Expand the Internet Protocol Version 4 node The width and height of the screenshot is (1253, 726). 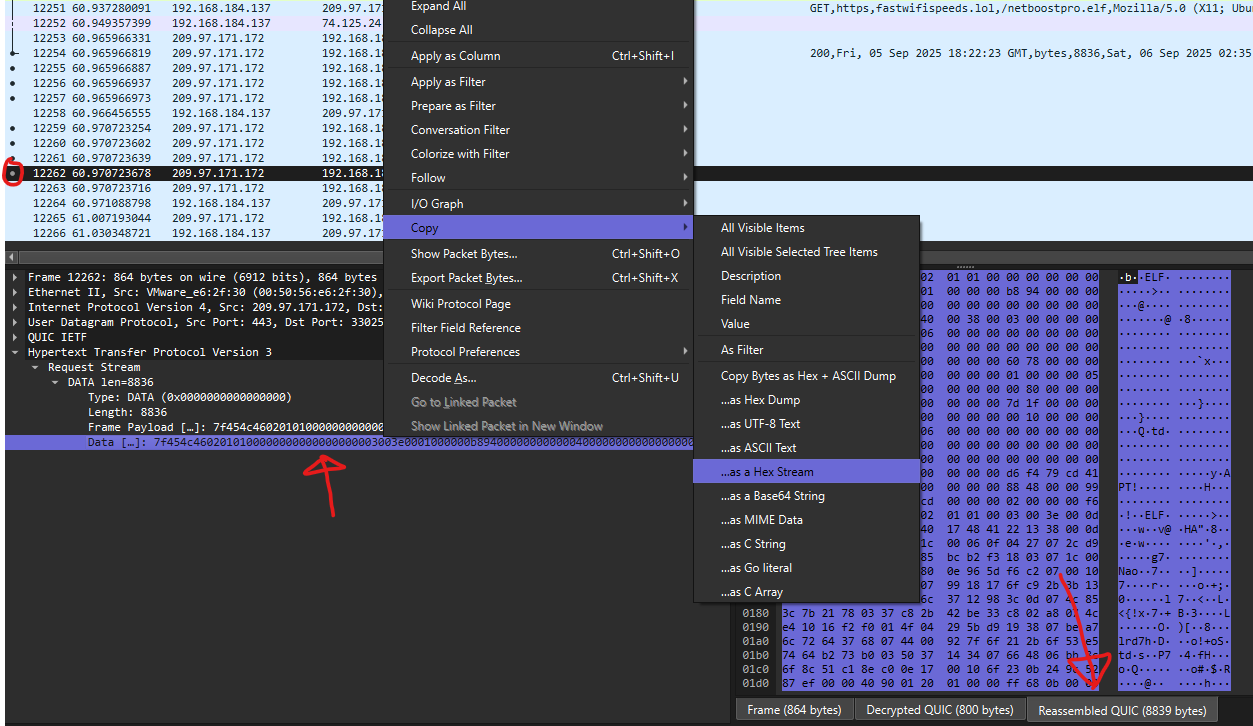click(x=14, y=307)
